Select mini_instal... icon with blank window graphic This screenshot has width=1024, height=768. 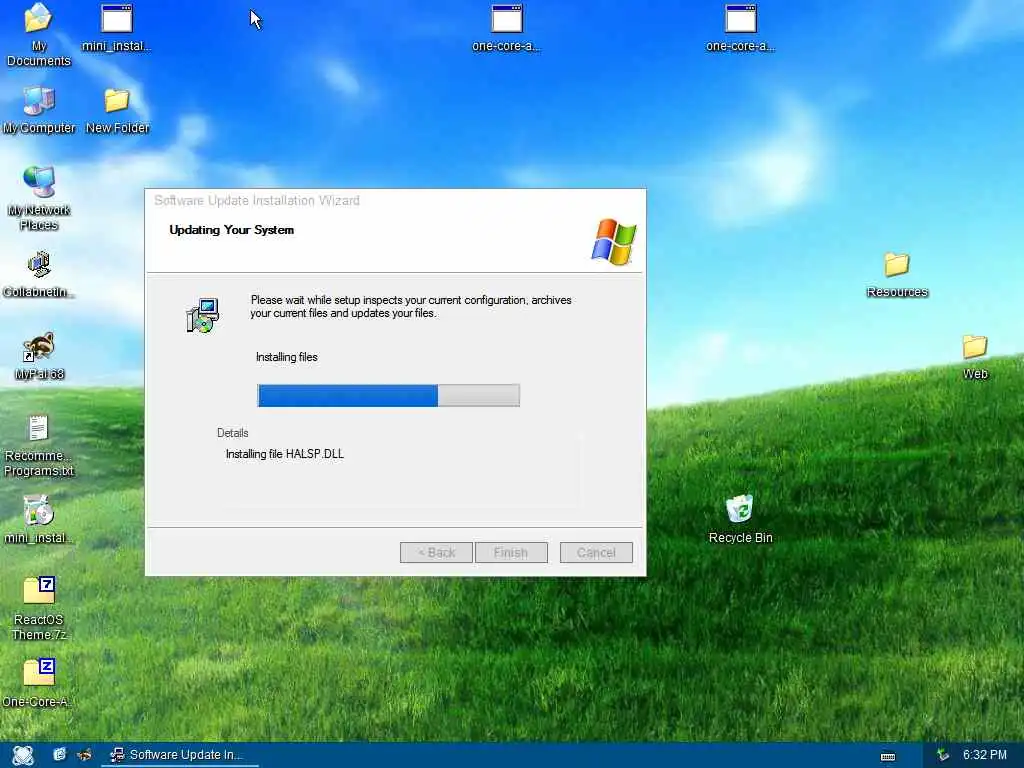click(117, 27)
